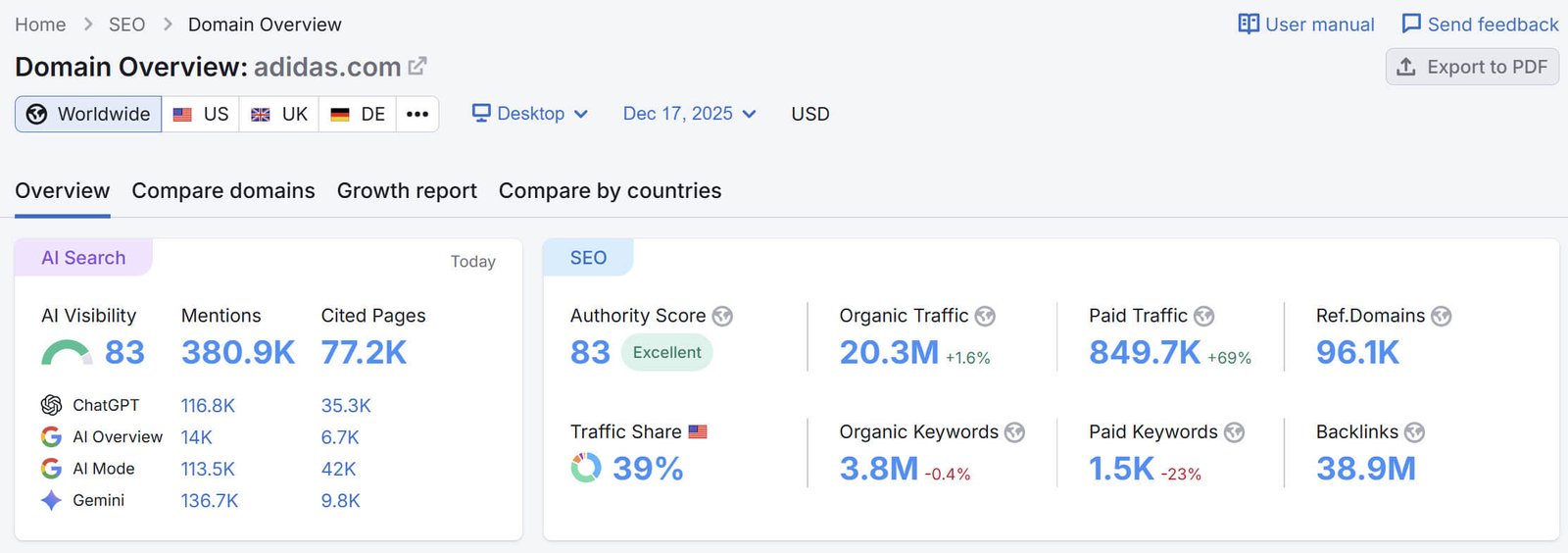Image resolution: width=1568 pixels, height=553 pixels.
Task: Click the Excellent authority badge
Action: [x=666, y=352]
